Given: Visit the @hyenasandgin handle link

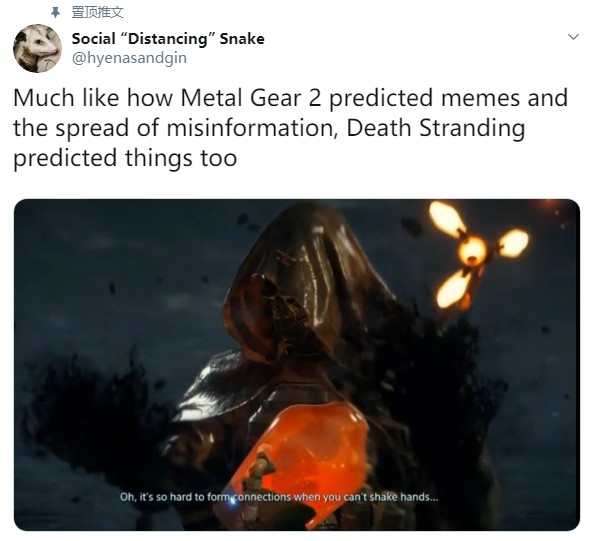Looking at the screenshot, I should (129, 58).
